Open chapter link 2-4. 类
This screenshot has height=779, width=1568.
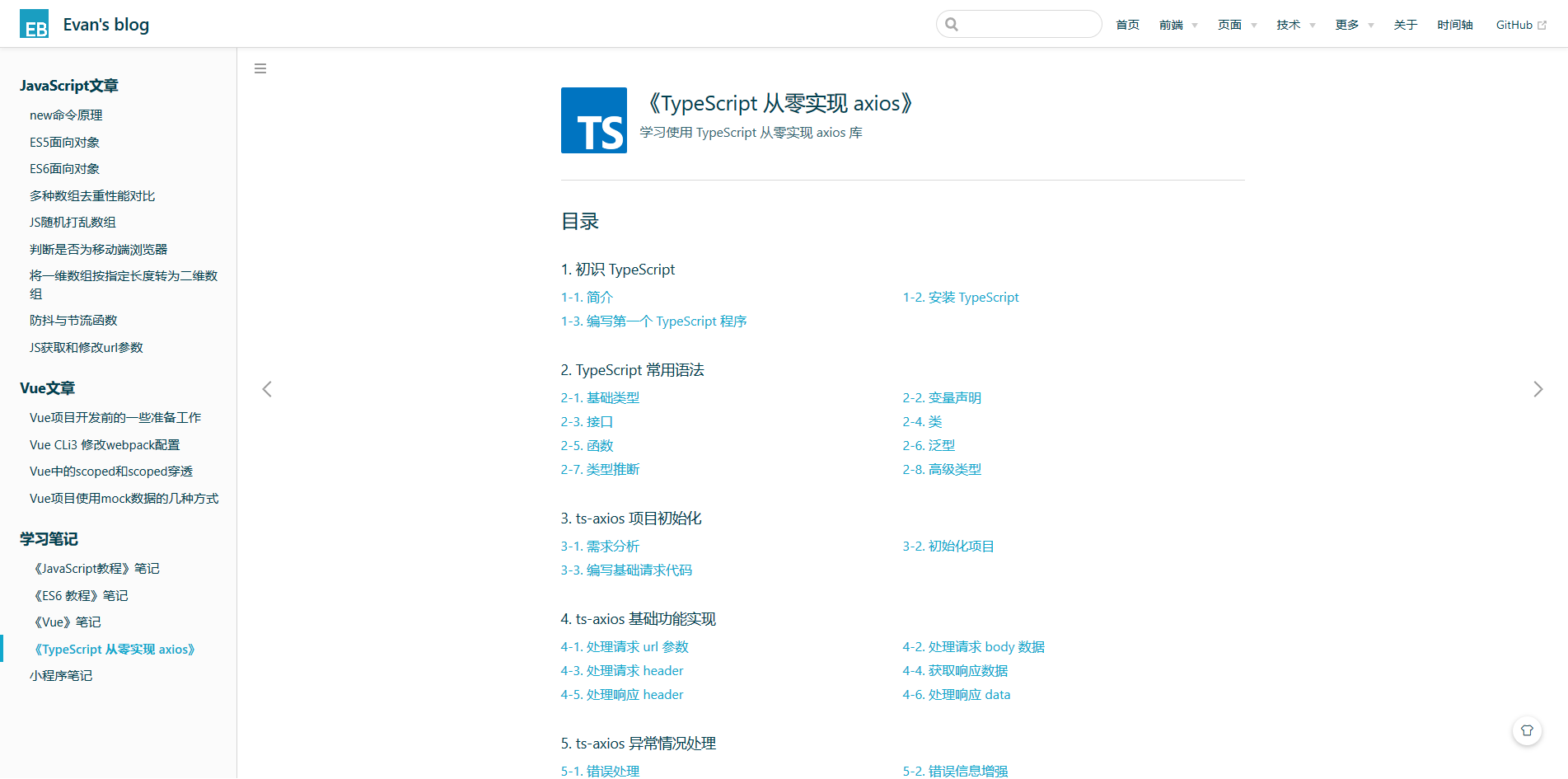(922, 422)
